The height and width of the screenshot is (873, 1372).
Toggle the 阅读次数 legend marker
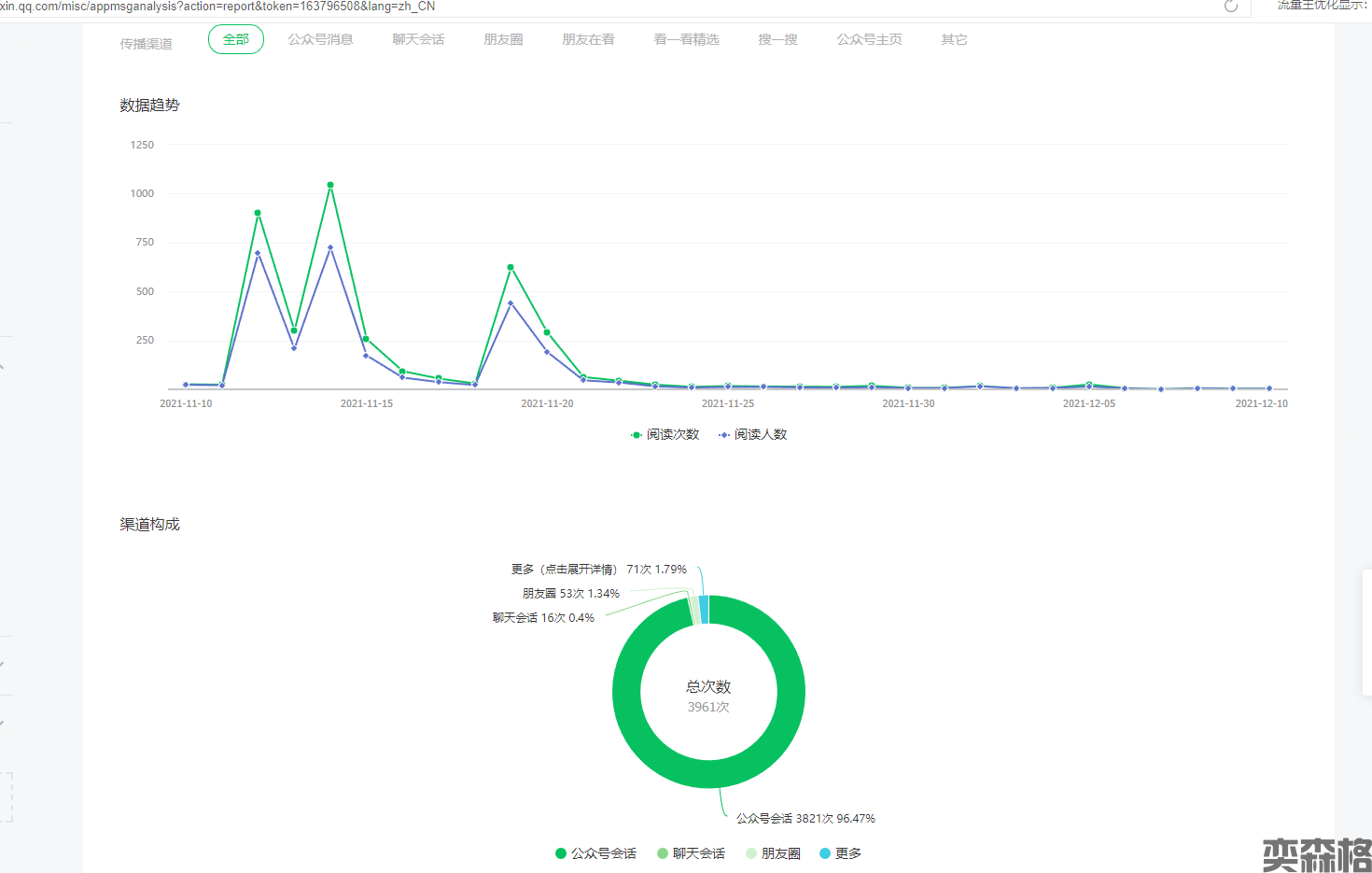[x=637, y=435]
